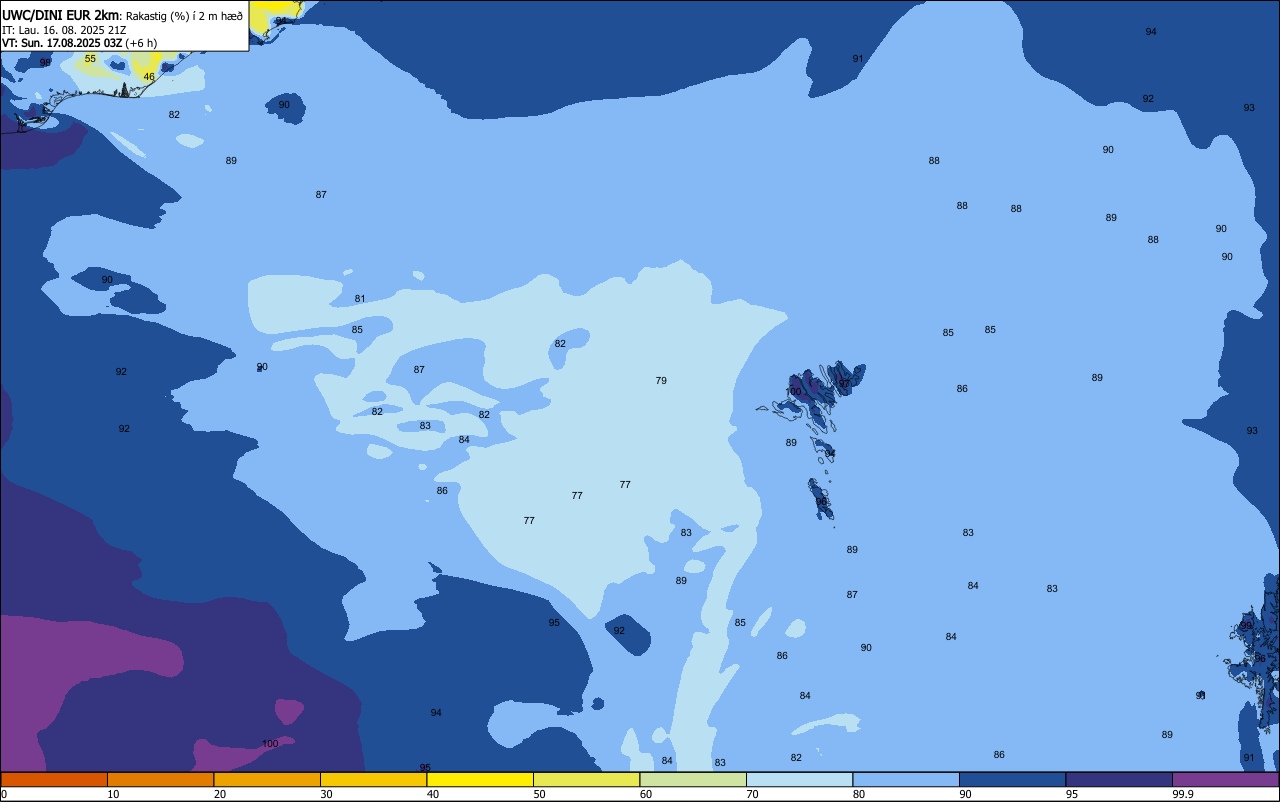
Task: Choose the pale blue 70–80 legend segment
Action: (x=799, y=779)
